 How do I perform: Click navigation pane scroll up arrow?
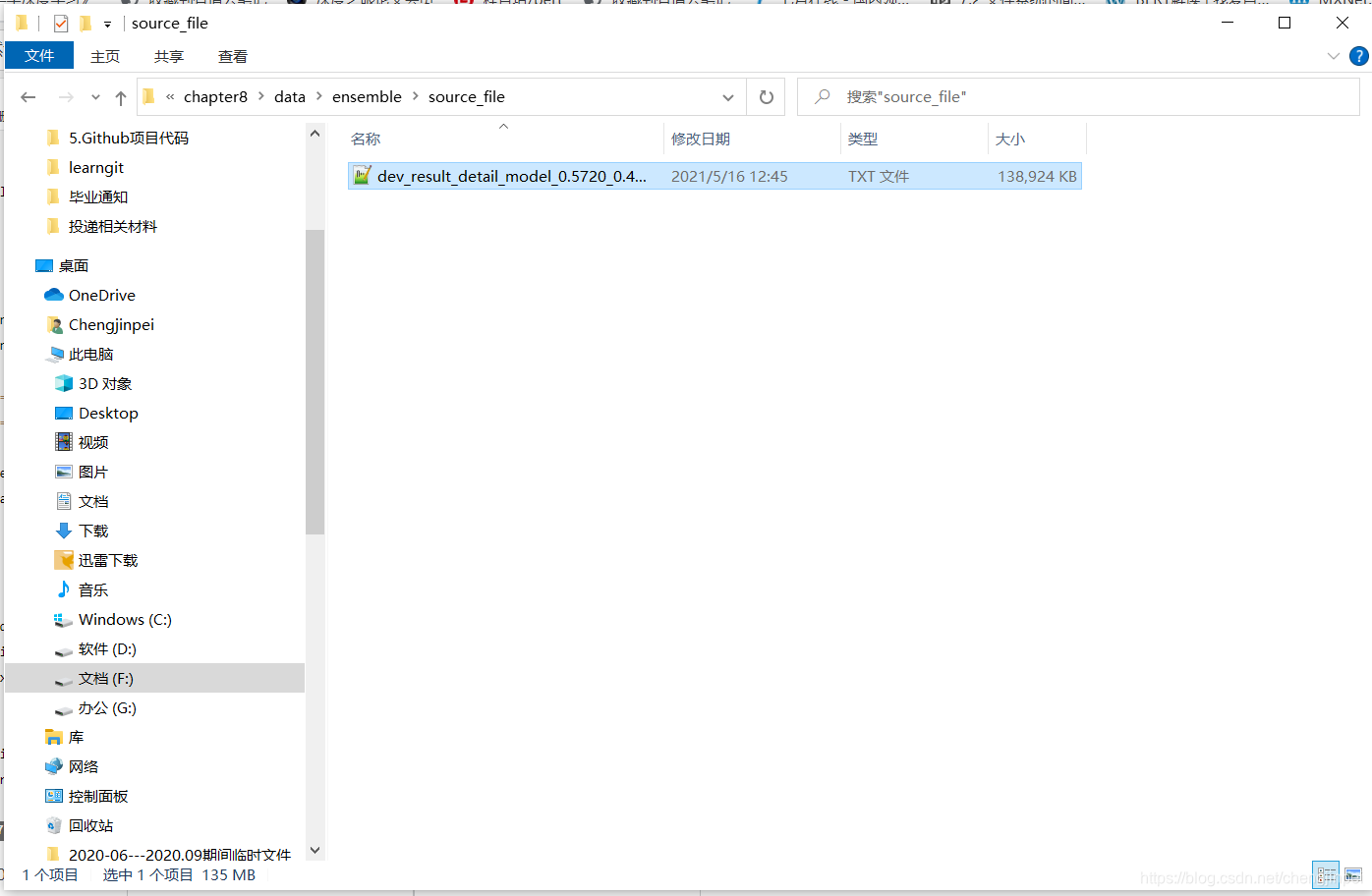[314, 134]
